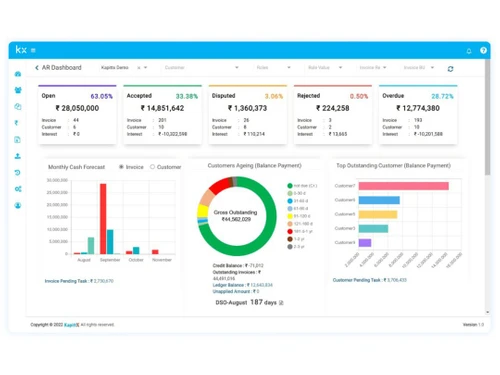Open the Accepted status card
The width and height of the screenshot is (500, 375).
click(162, 115)
